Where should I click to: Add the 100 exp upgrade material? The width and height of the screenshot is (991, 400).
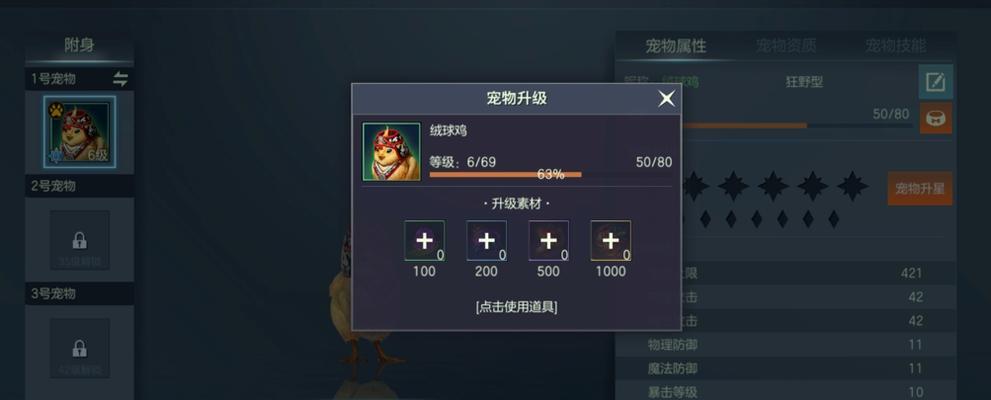point(424,241)
